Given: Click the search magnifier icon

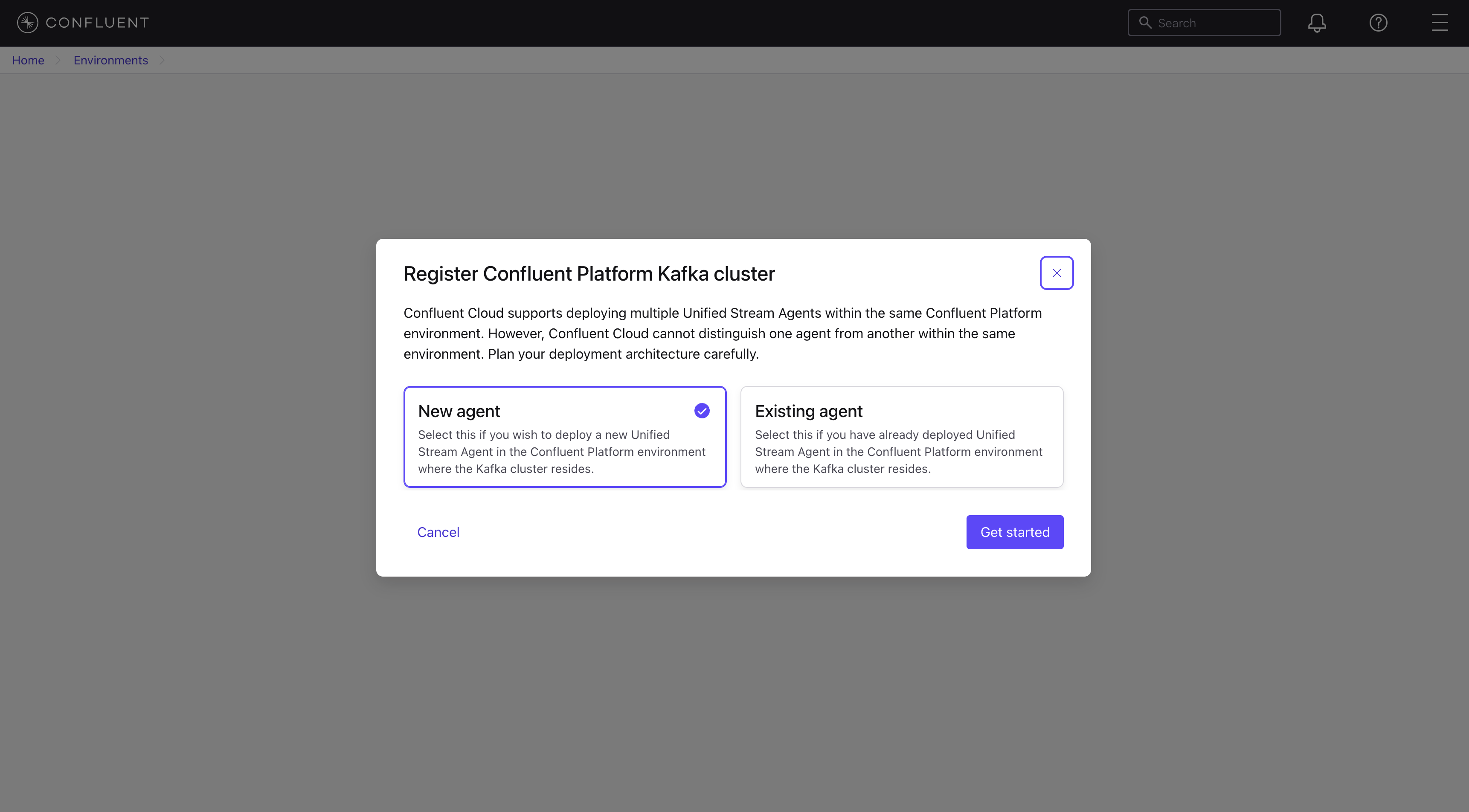Looking at the screenshot, I should (x=1144, y=23).
